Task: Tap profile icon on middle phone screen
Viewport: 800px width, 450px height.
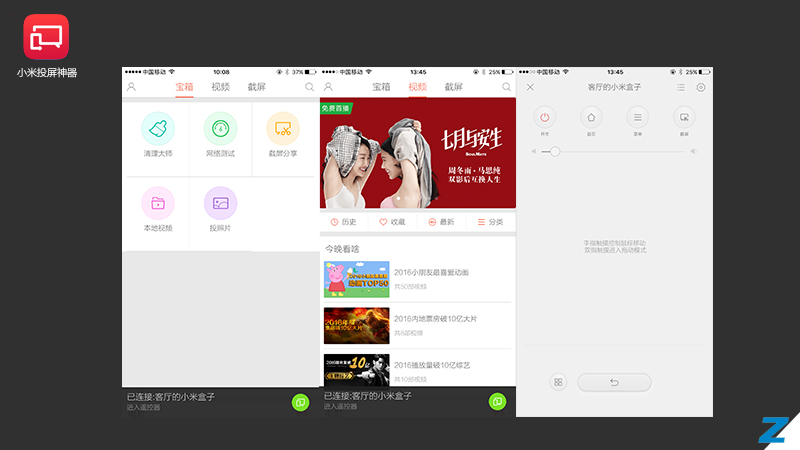Action: coord(328,87)
